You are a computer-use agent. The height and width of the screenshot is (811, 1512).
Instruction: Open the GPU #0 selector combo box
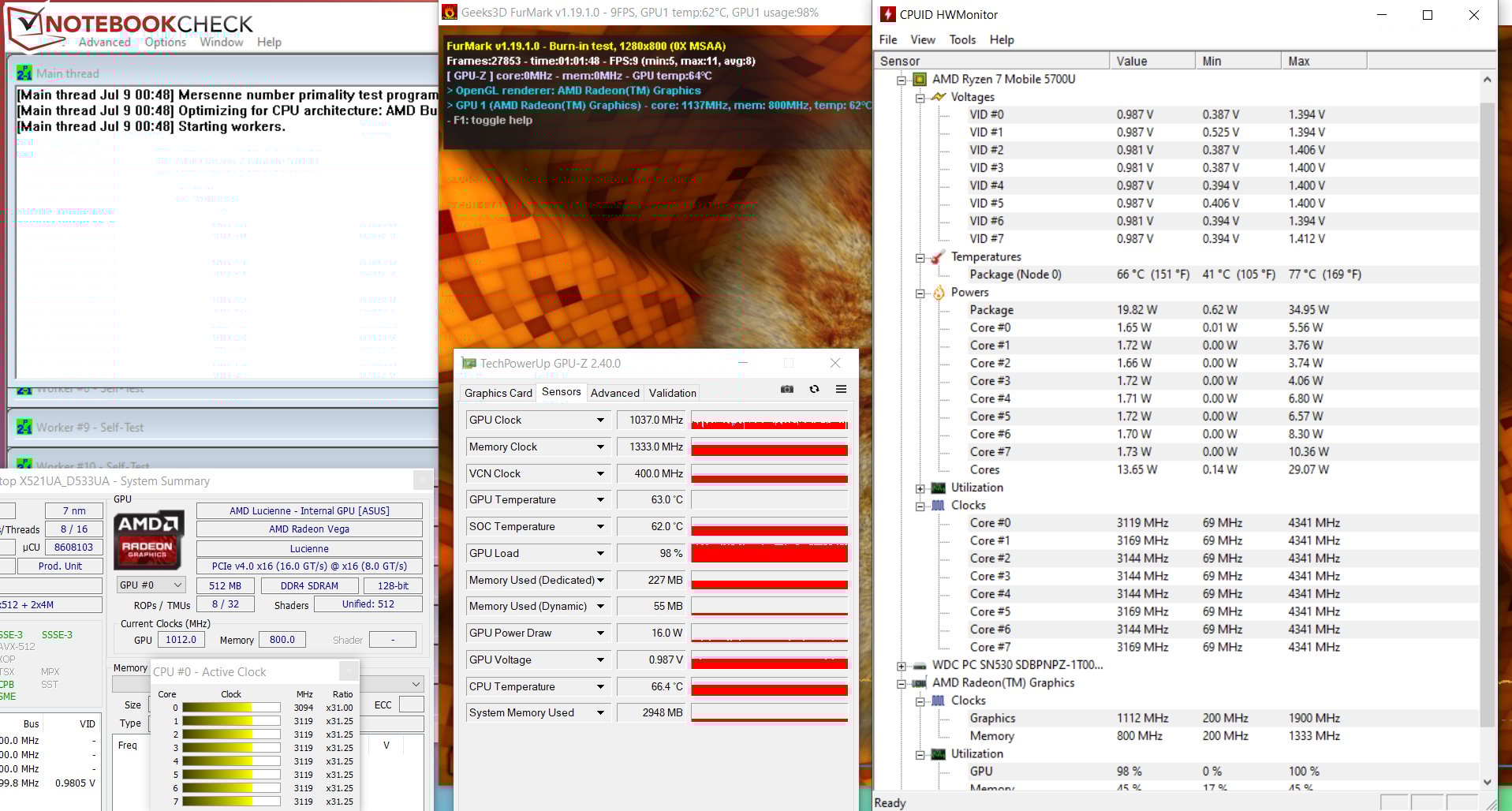point(151,585)
